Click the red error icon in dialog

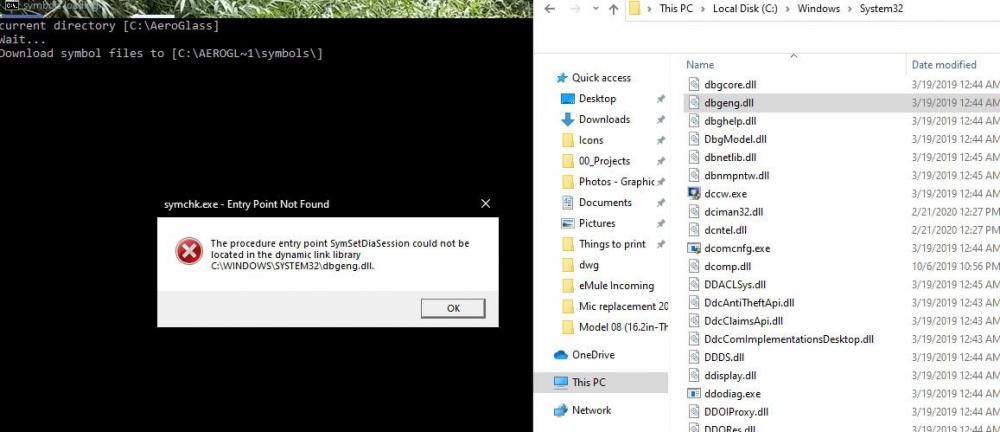189,251
